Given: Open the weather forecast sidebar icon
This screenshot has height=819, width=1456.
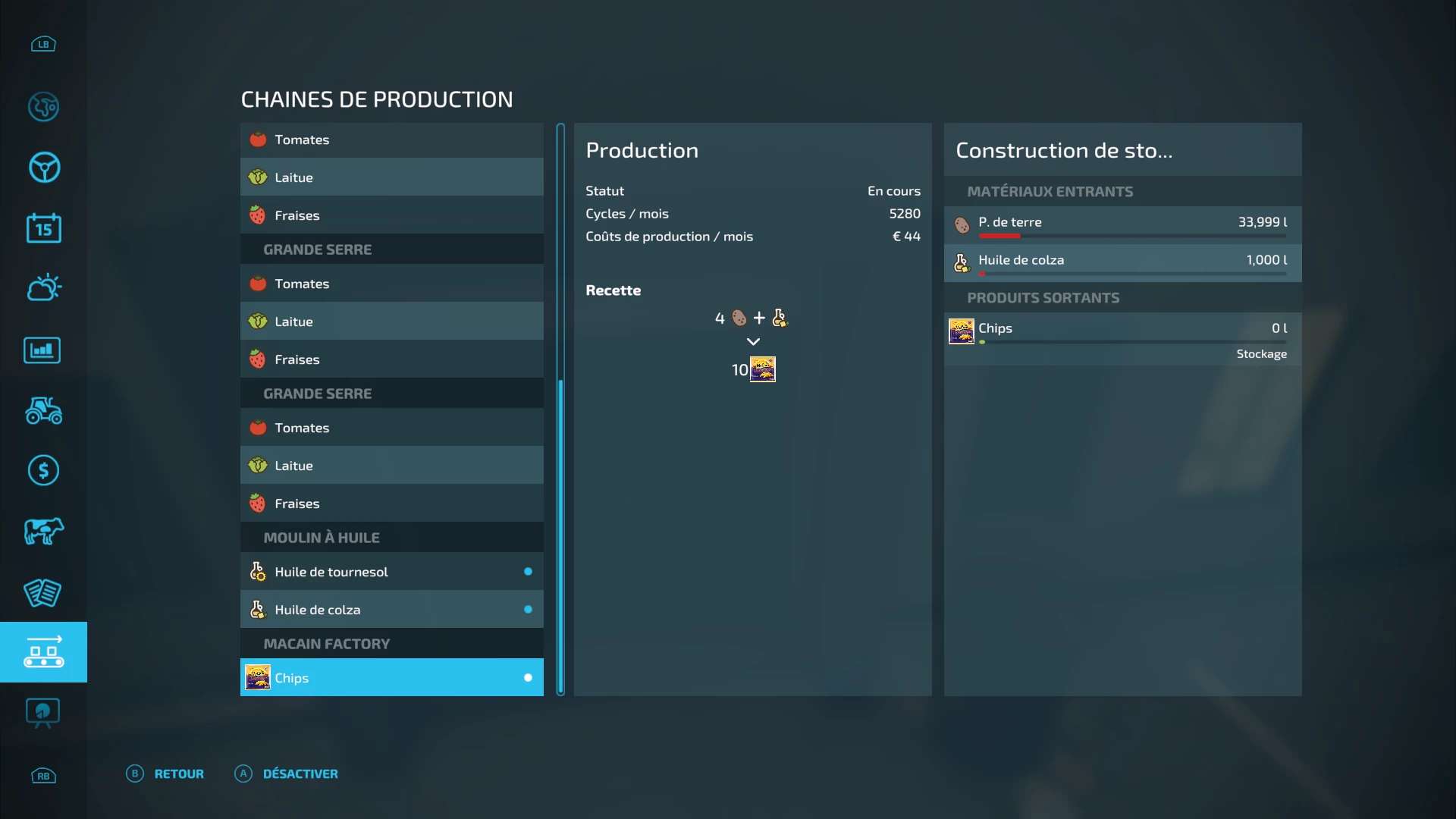Looking at the screenshot, I should (x=43, y=288).
